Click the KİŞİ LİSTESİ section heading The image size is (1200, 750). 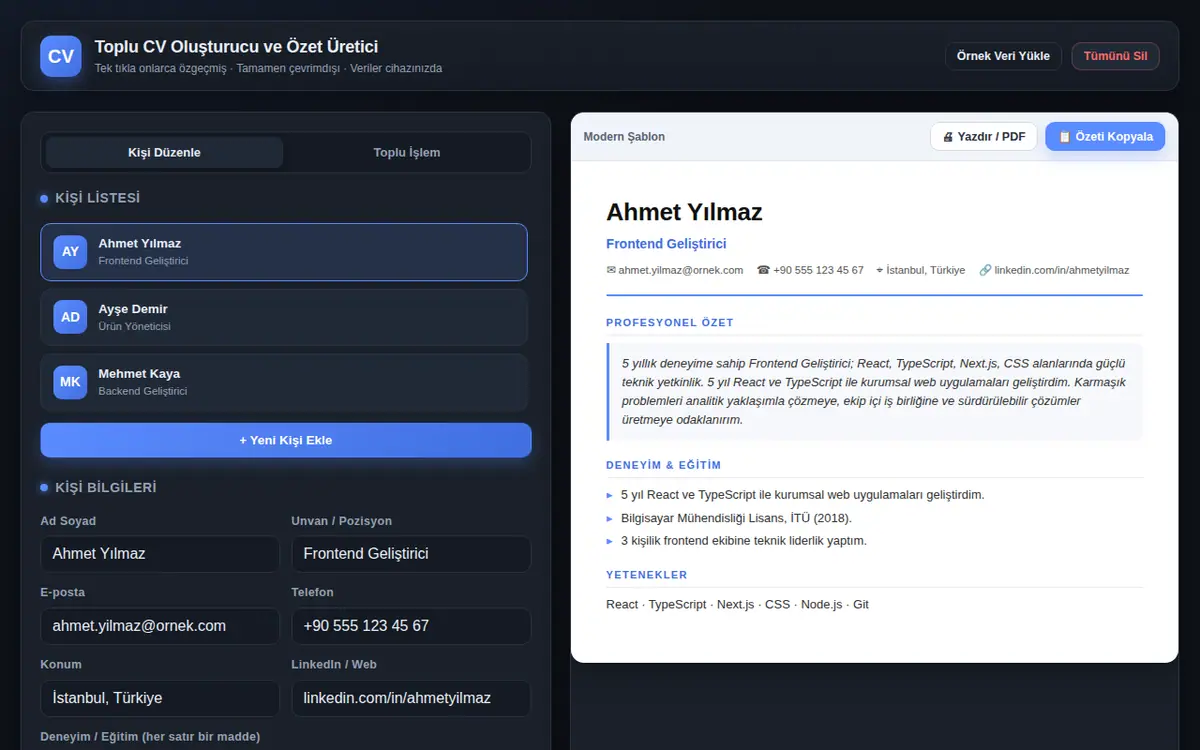tap(98, 198)
